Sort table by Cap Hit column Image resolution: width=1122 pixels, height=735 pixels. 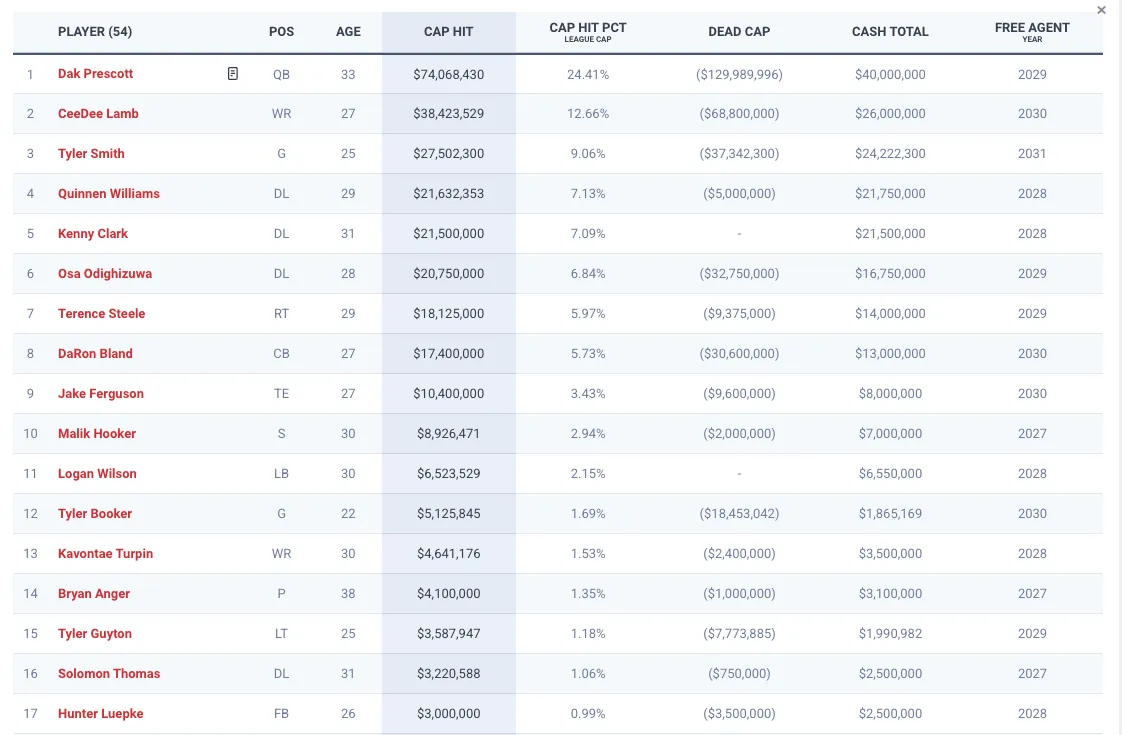[448, 32]
